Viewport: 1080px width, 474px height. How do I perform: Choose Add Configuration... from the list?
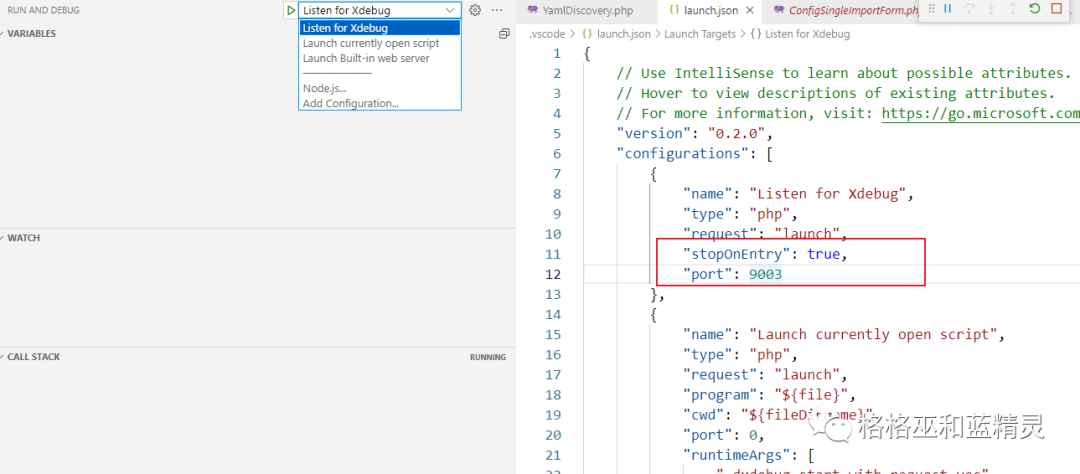pos(380,103)
